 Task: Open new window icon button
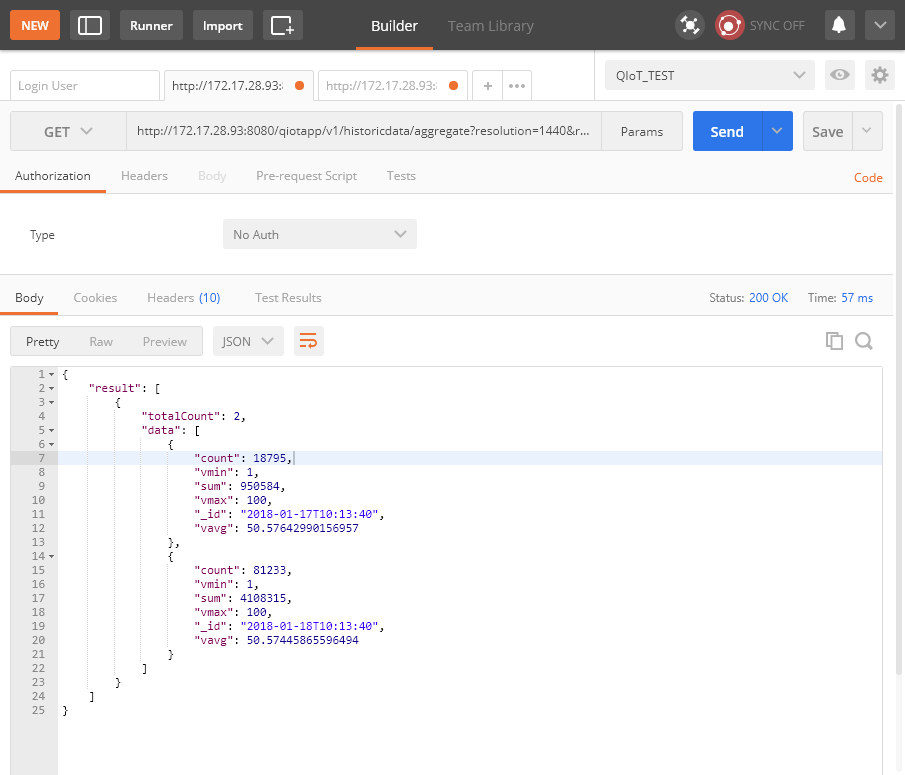coord(283,25)
